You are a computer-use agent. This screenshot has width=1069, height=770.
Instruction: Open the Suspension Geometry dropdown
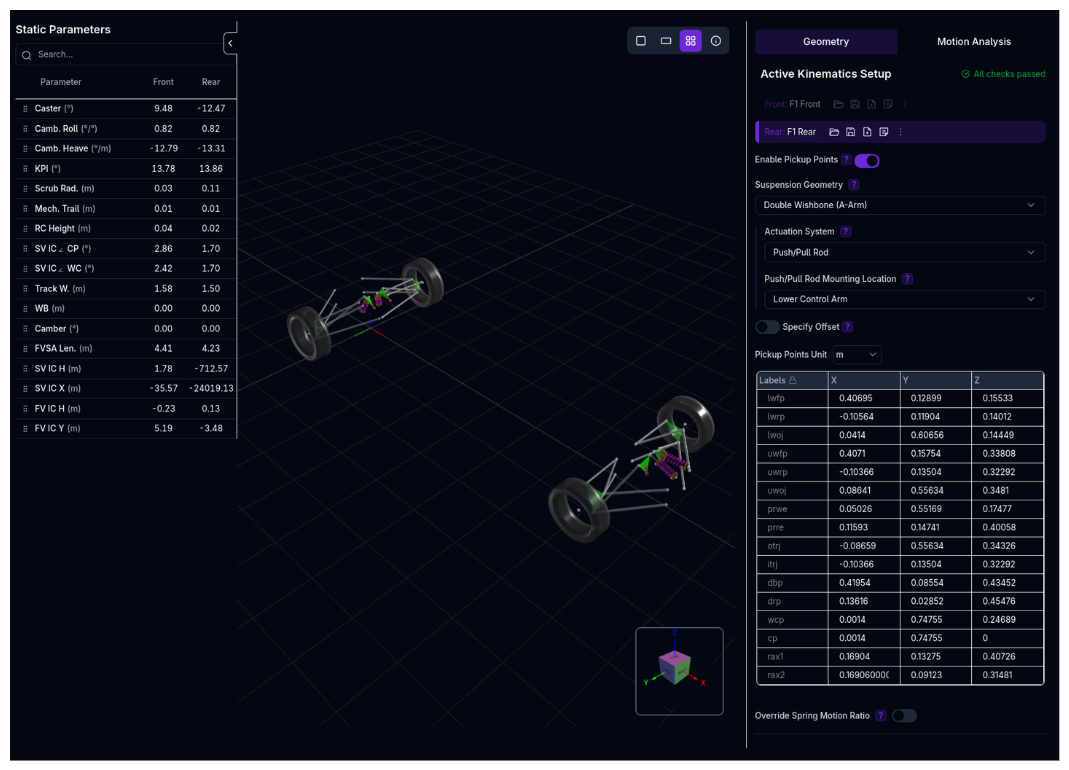pos(900,205)
